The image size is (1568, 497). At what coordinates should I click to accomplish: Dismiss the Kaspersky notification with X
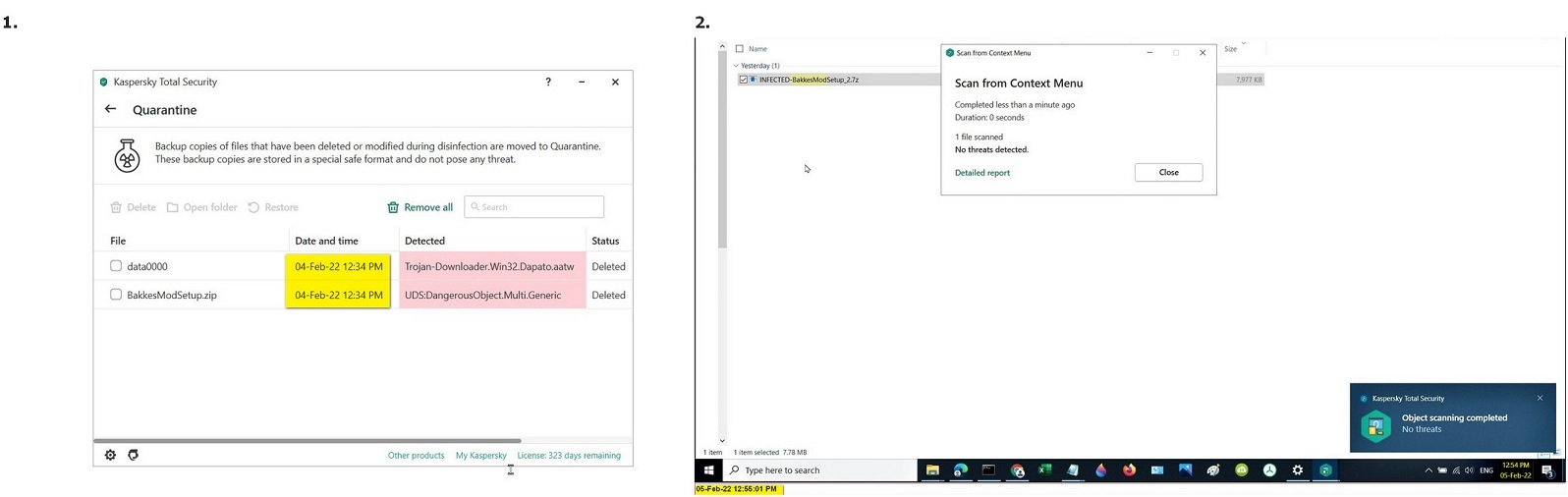point(1540,398)
